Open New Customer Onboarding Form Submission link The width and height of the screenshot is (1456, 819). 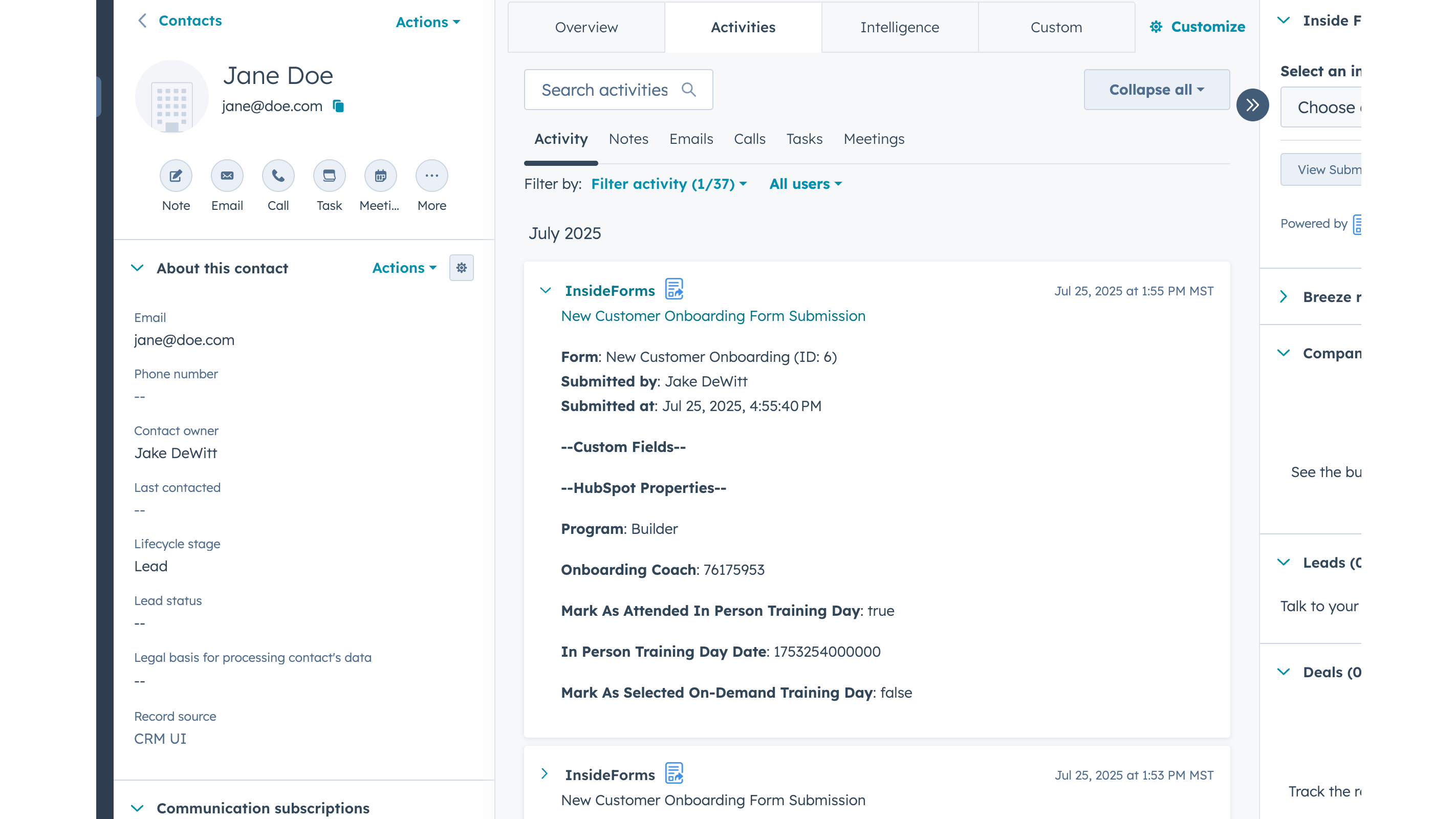coord(713,316)
